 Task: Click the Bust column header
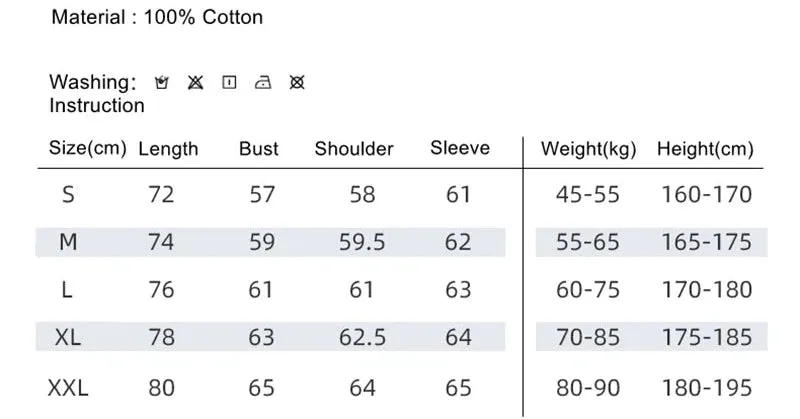[259, 149]
